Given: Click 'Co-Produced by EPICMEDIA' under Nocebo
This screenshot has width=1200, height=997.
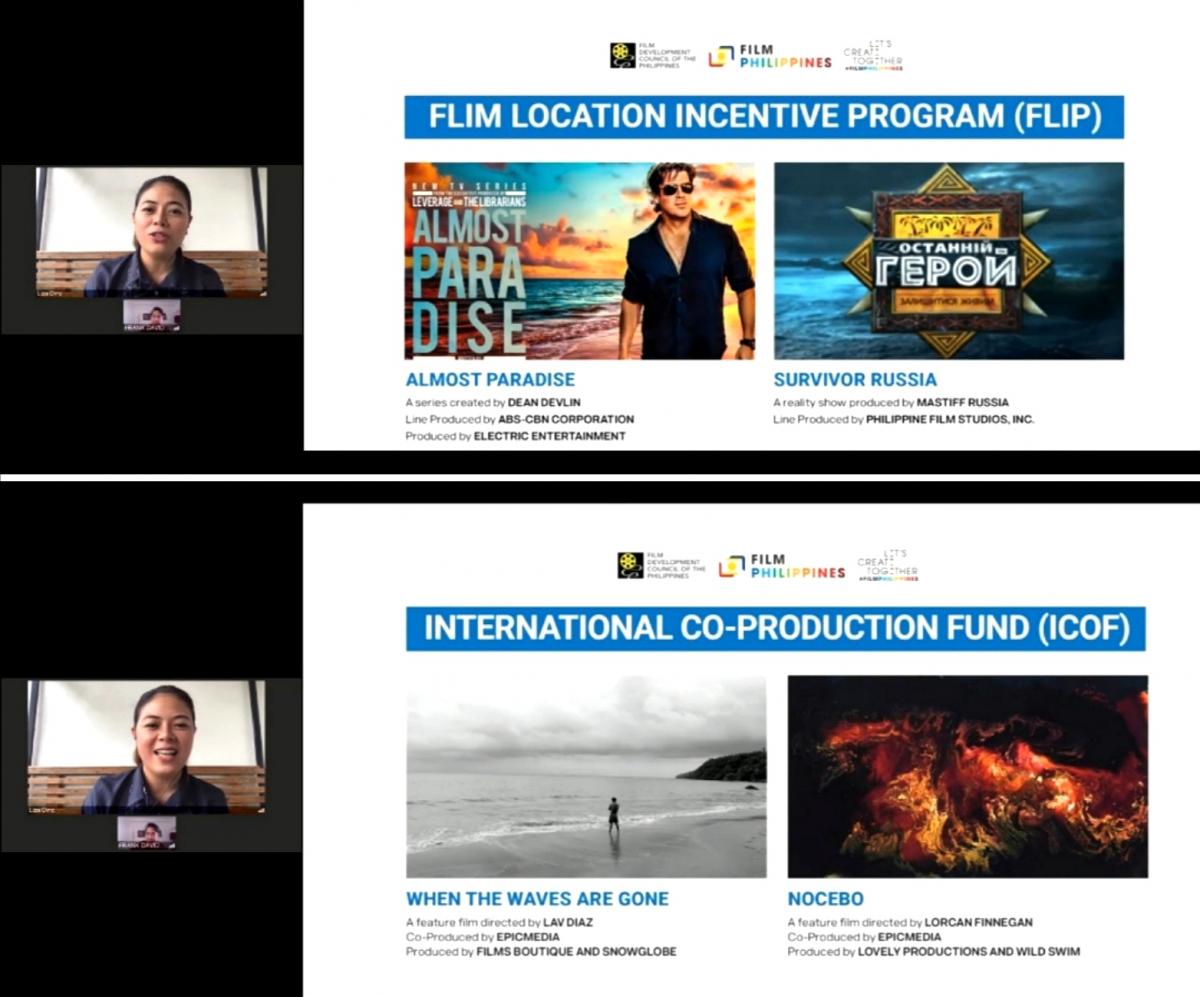Looking at the screenshot, I should [x=864, y=937].
